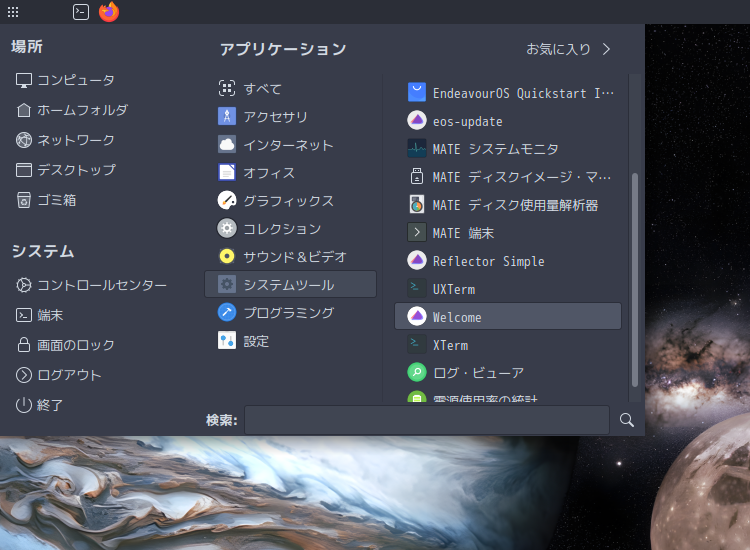
Task: Click "UXTerm" text
Action: click(454, 289)
